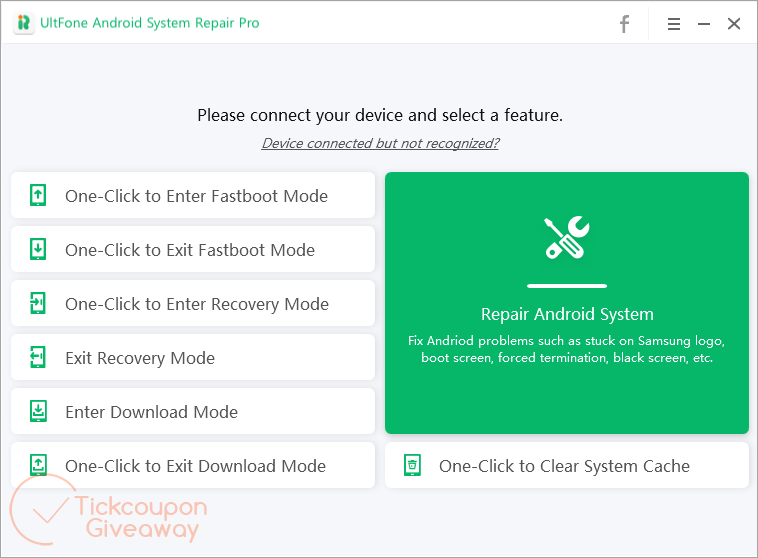758x558 pixels.
Task: Open the Facebook page icon
Action: tap(624, 24)
